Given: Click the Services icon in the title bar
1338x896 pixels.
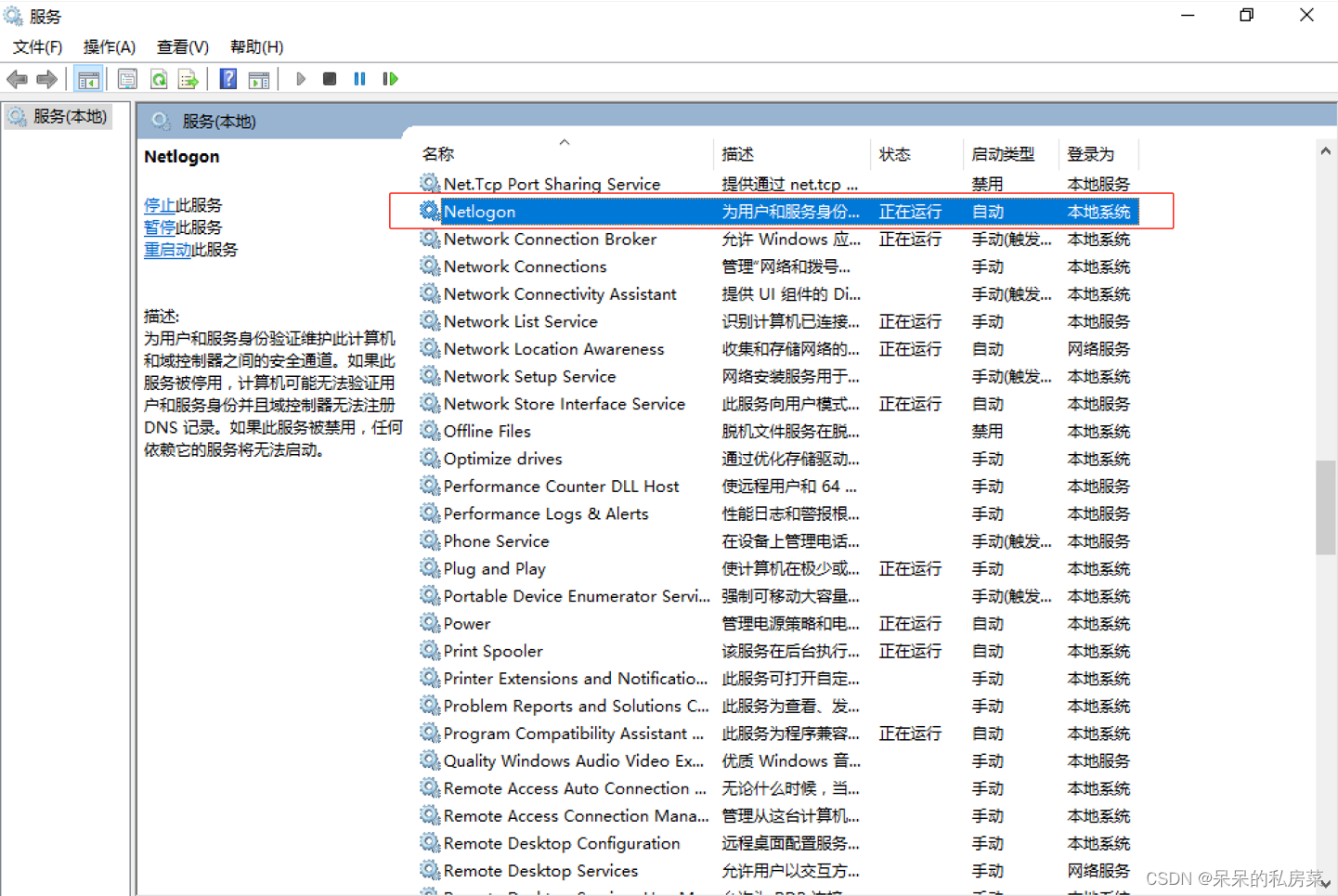Looking at the screenshot, I should point(14,16).
